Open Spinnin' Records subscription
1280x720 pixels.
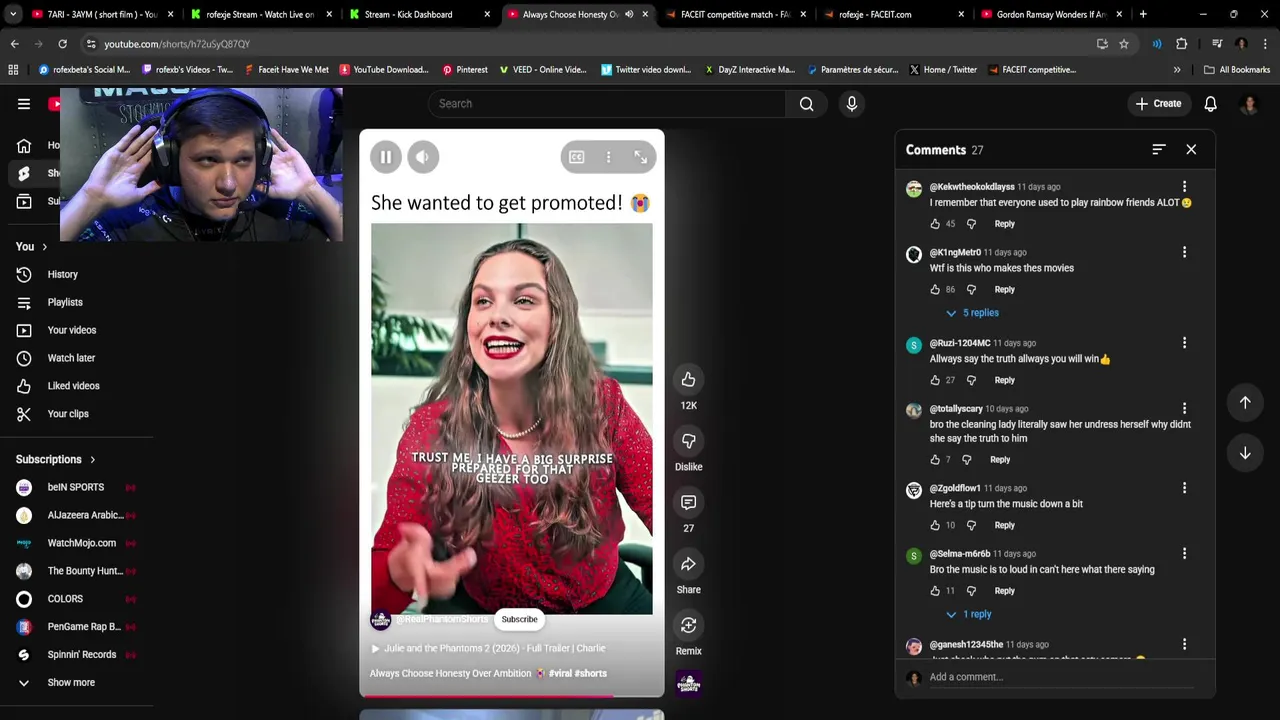76,655
